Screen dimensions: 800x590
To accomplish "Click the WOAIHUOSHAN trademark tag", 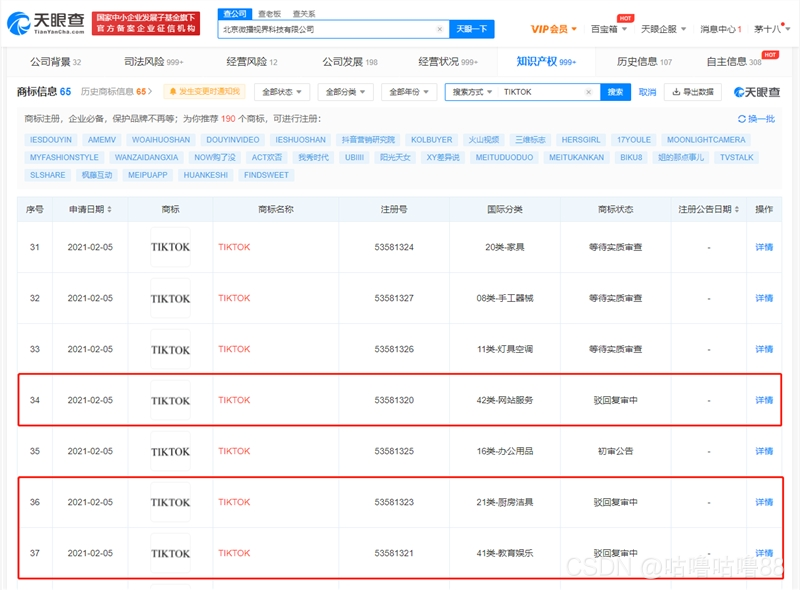I will tap(161, 140).
